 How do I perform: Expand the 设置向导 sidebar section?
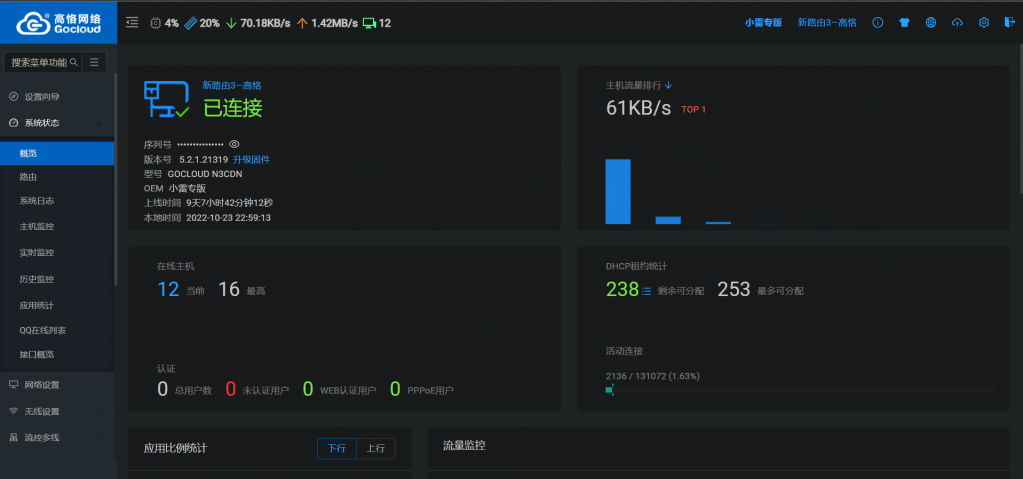click(x=57, y=97)
